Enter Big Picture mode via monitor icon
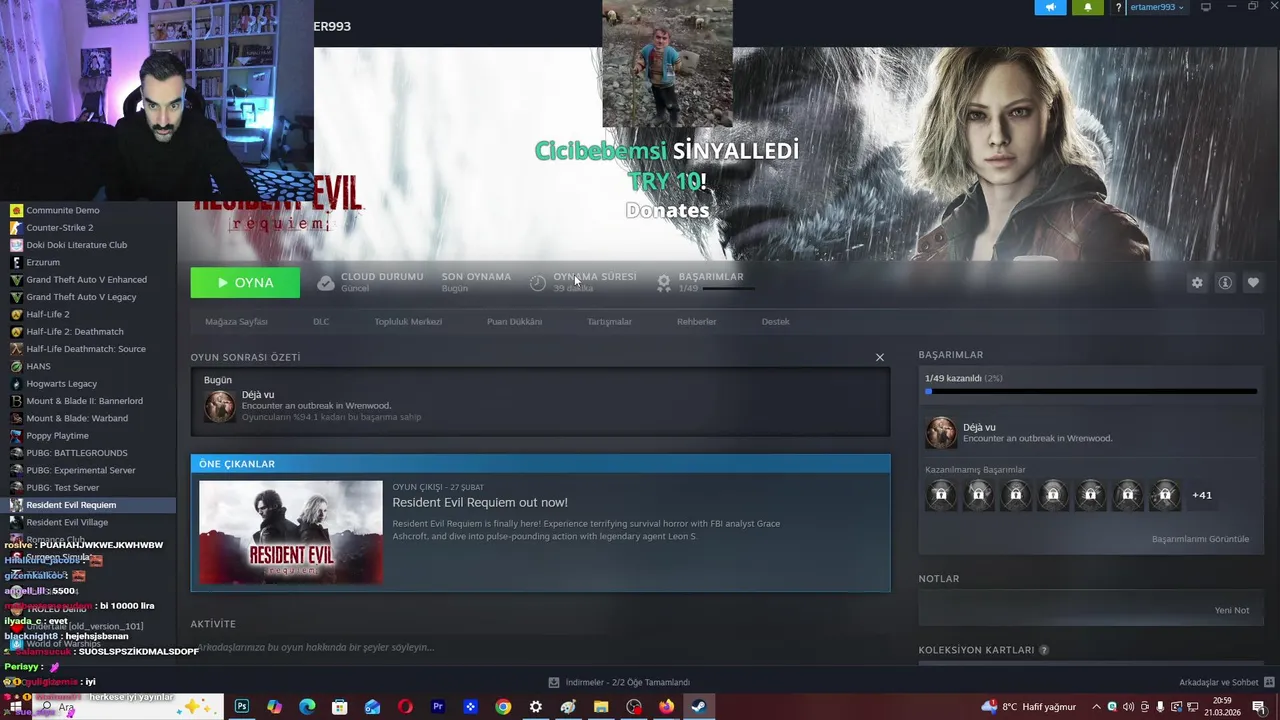 coord(1205,7)
